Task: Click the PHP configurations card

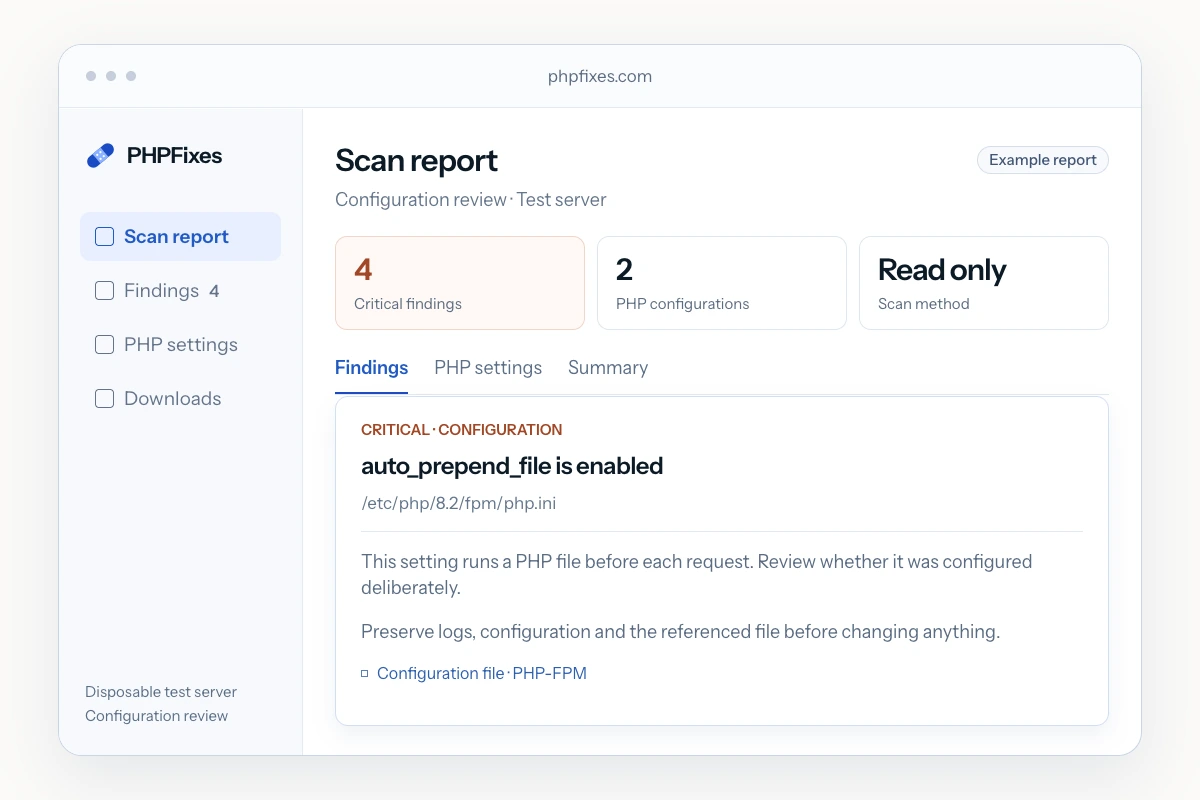Action: 722,283
